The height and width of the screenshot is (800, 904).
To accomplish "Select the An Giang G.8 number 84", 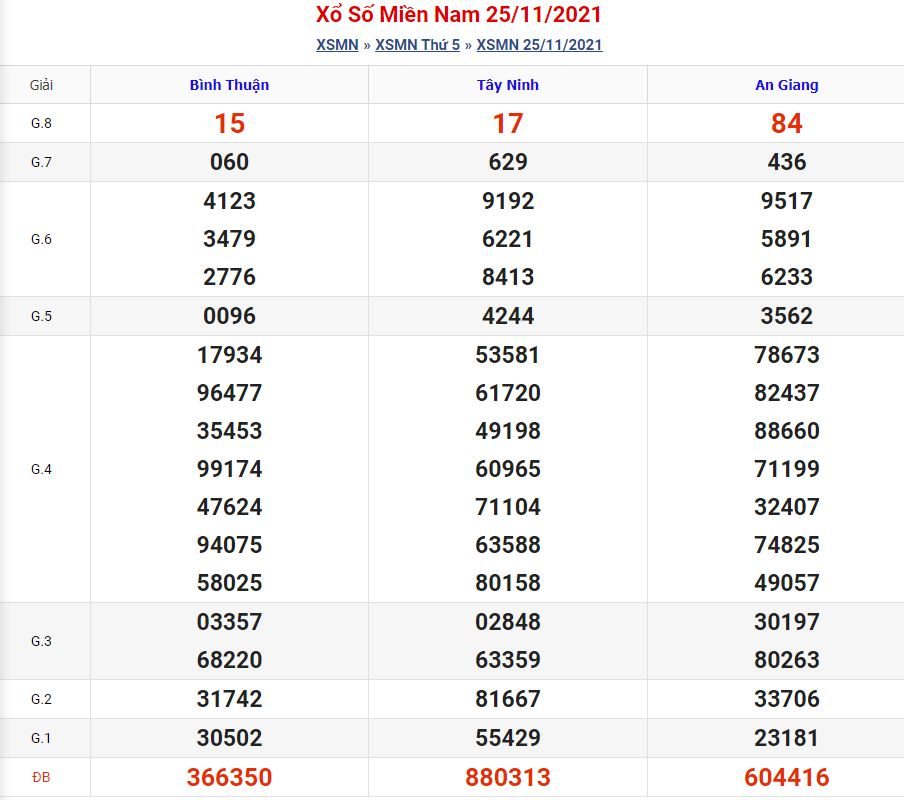I will pos(786,123).
